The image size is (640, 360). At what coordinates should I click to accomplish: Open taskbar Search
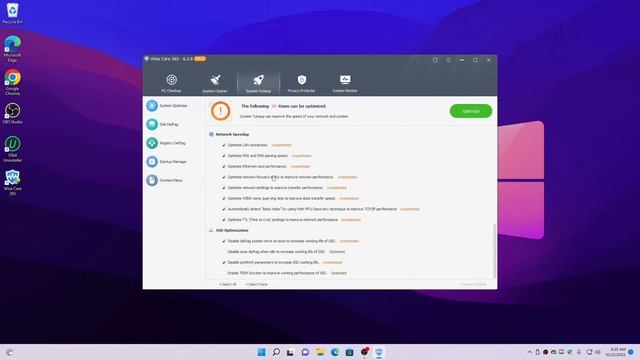pyautogui.click(x=276, y=352)
